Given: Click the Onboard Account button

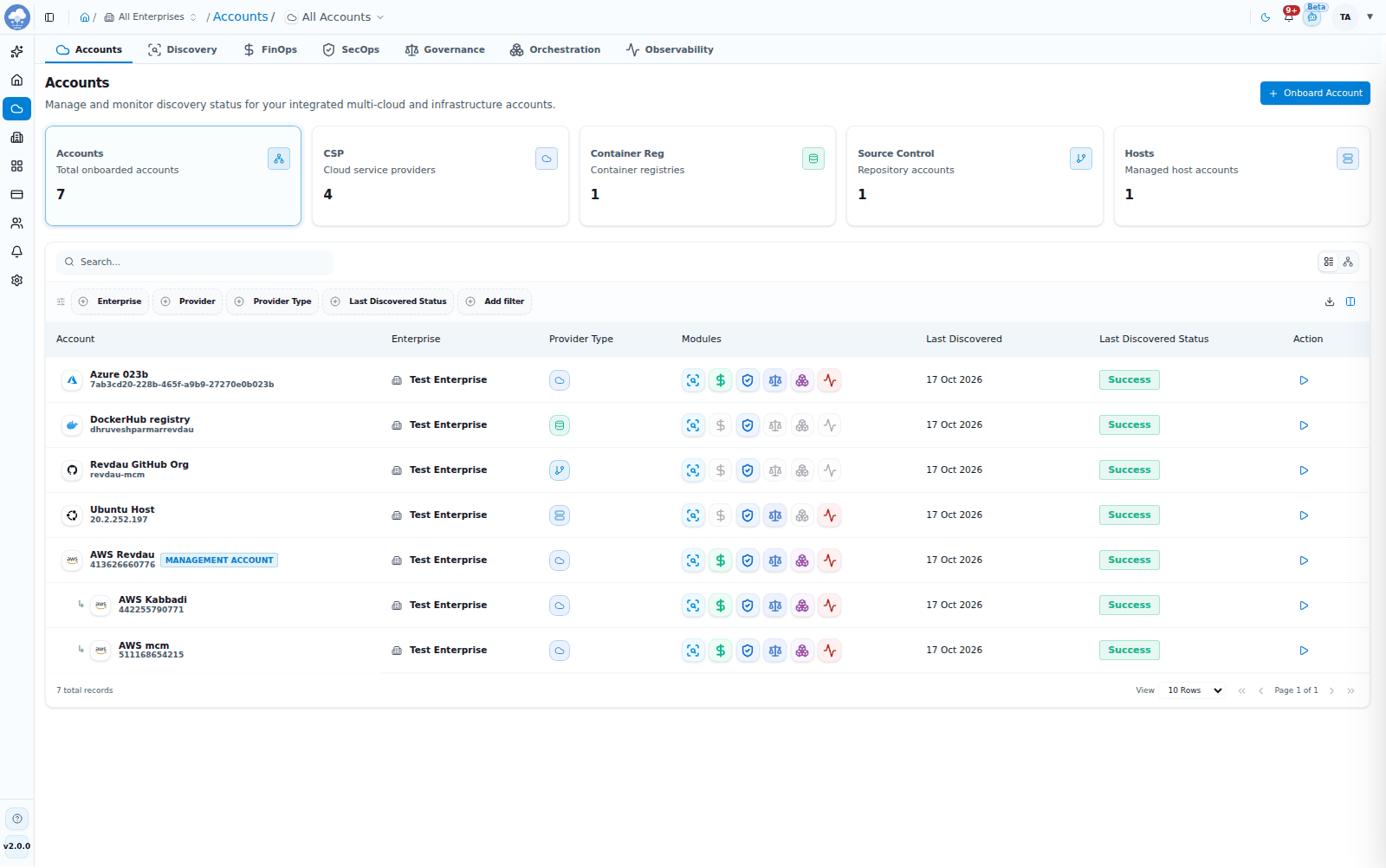Looking at the screenshot, I should click(1315, 94).
